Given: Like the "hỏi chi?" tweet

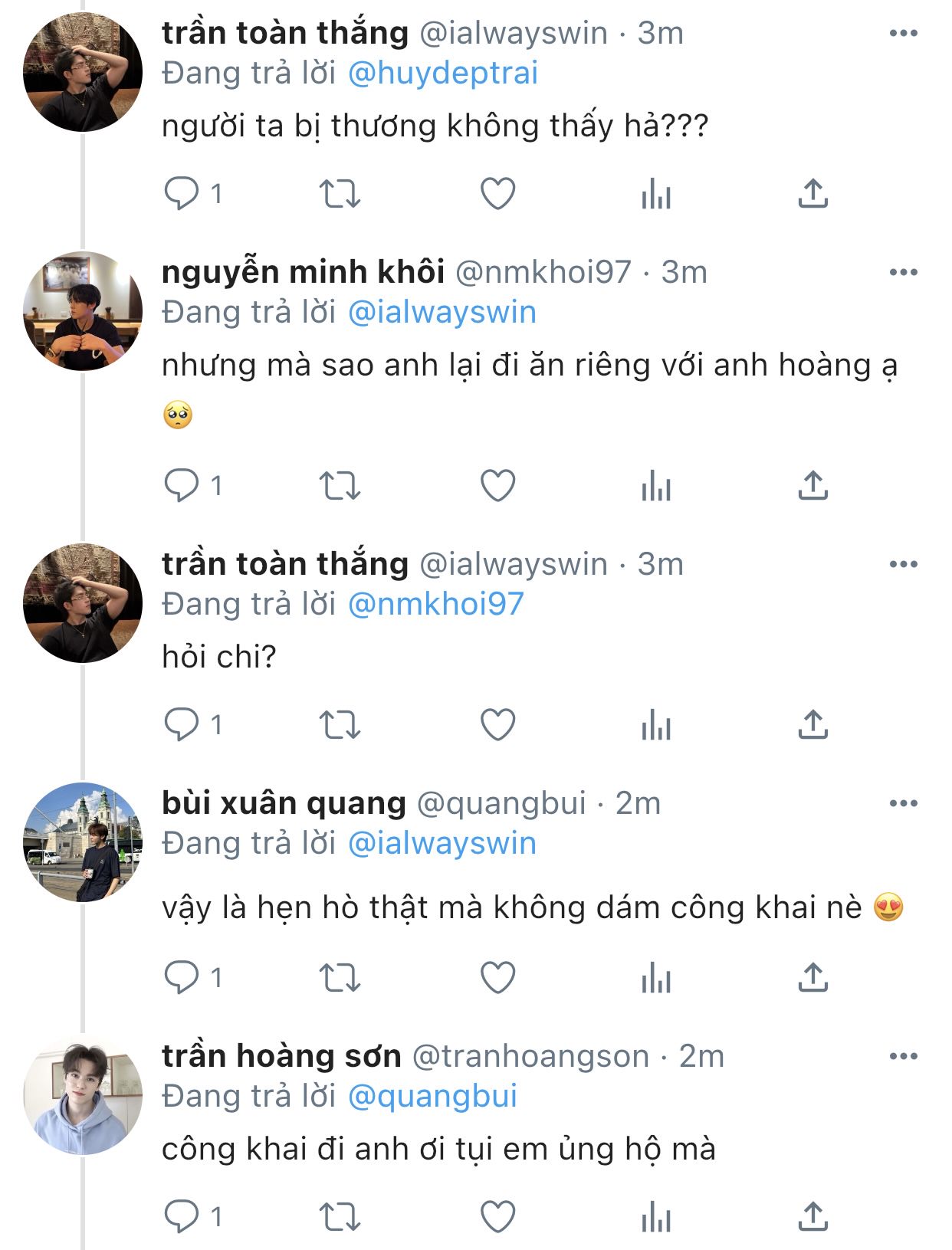Looking at the screenshot, I should pos(497,725).
